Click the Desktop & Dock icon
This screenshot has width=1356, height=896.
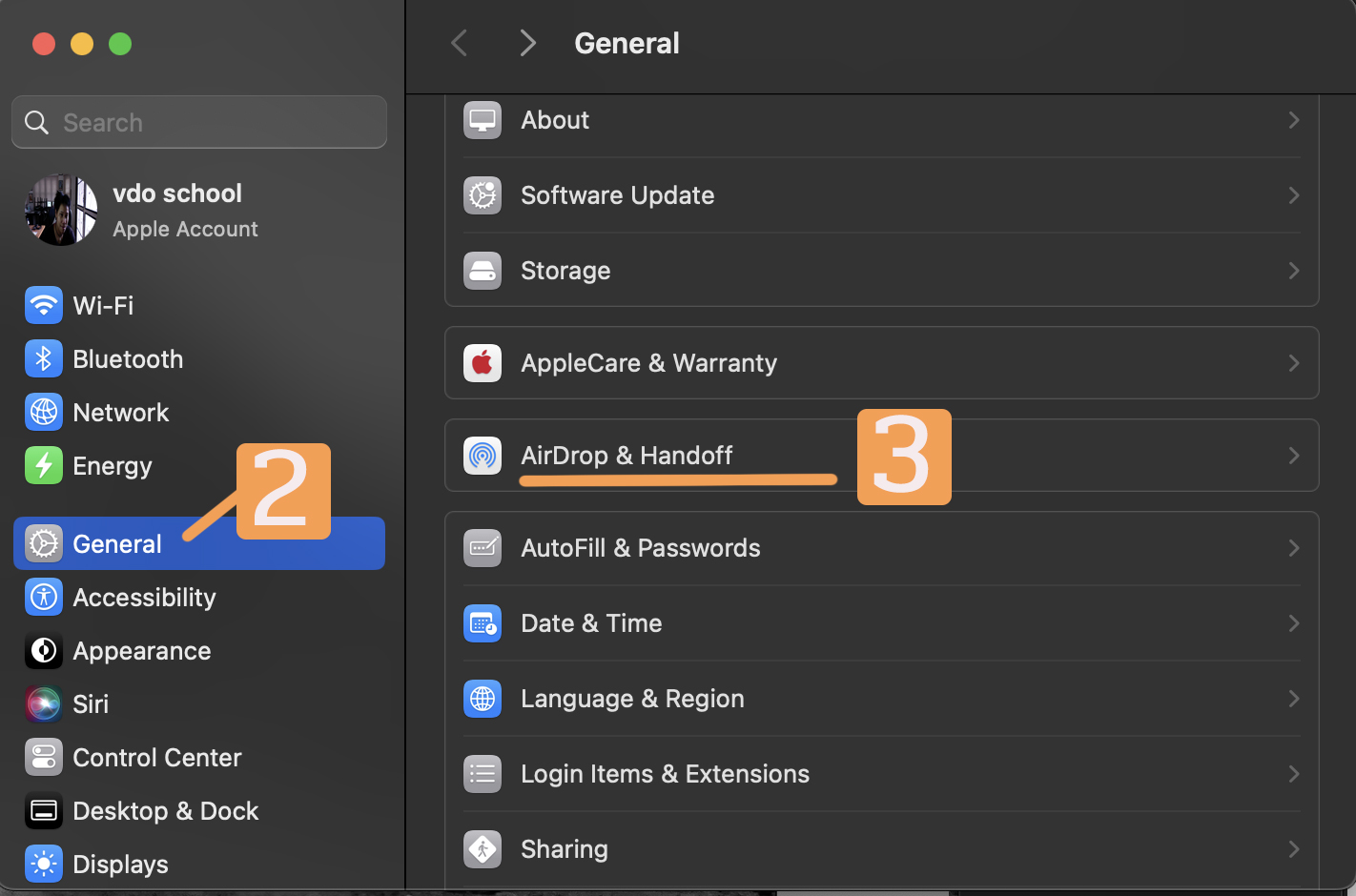coord(44,811)
